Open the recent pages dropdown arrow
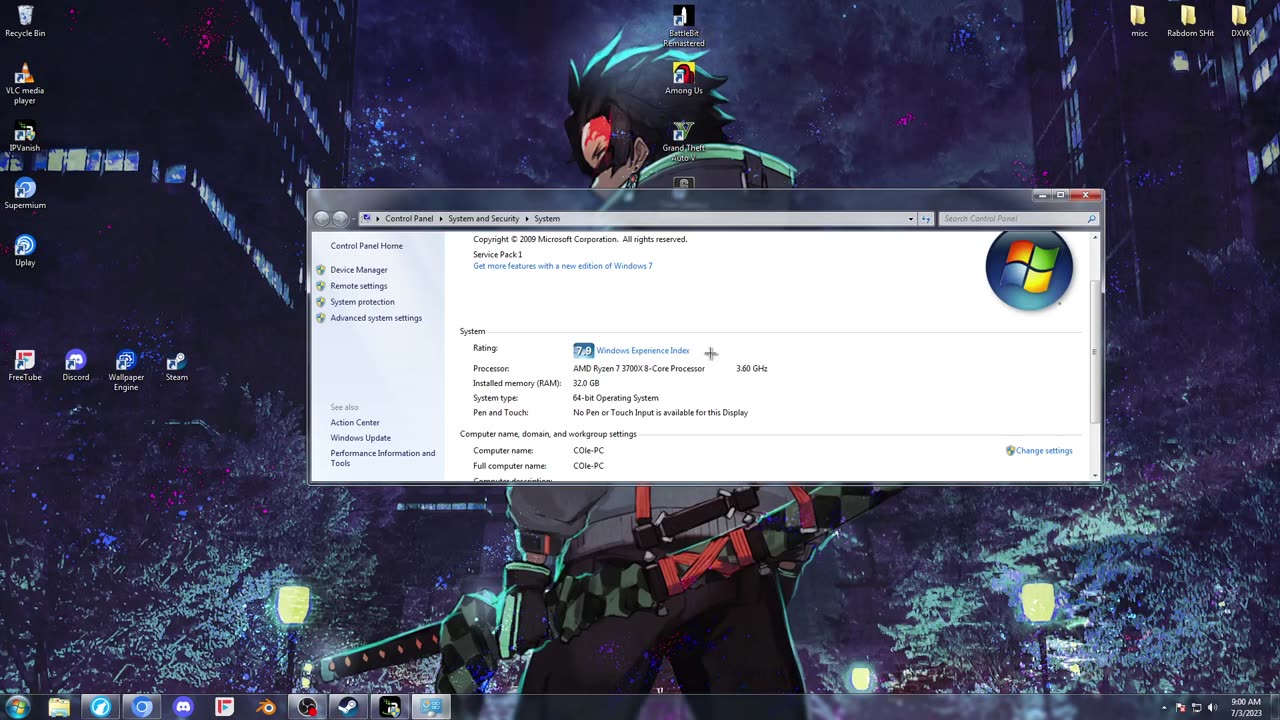Screen dimensions: 1280x720 click(x=353, y=219)
